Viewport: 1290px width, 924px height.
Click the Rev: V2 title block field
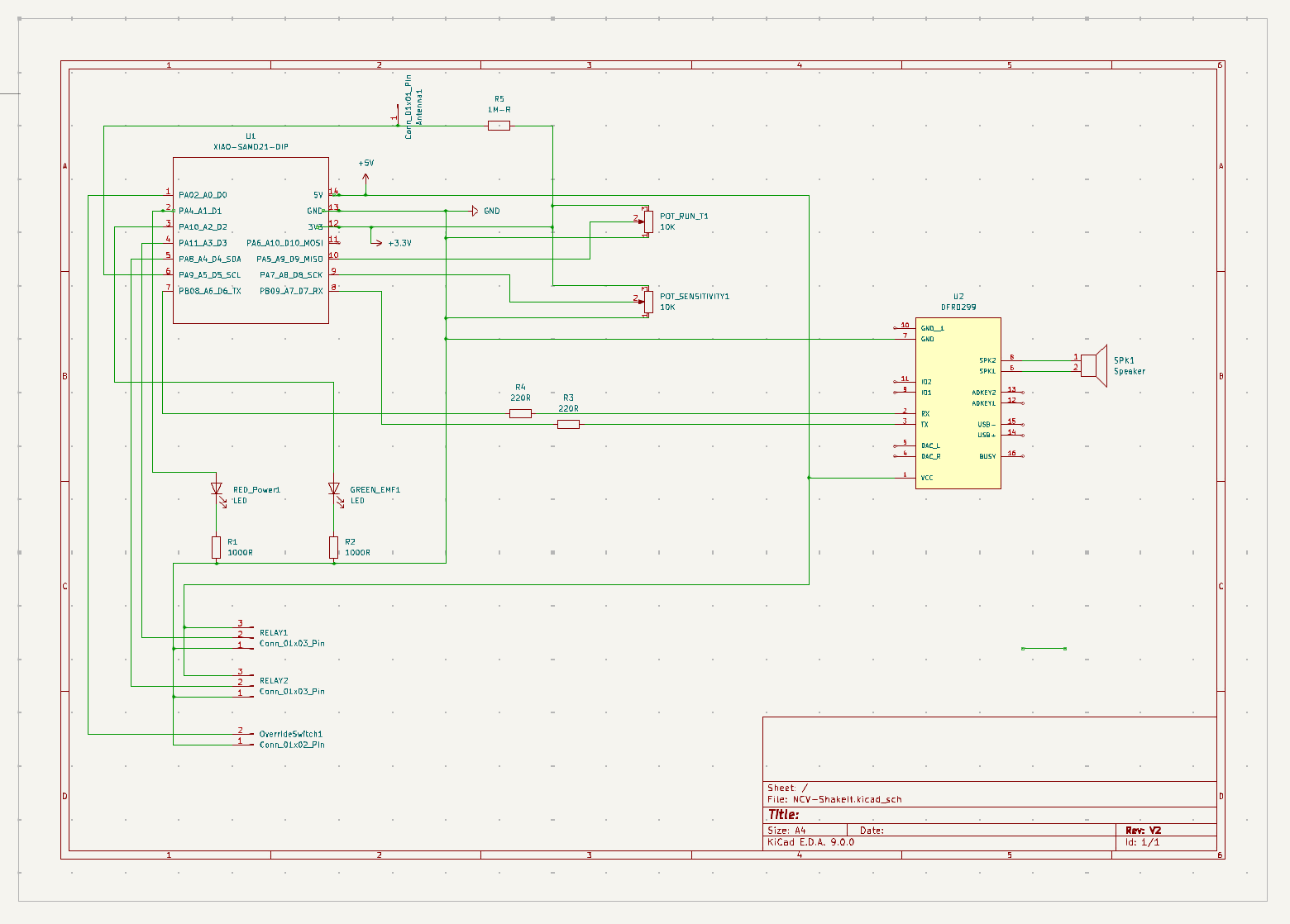[x=1143, y=830]
